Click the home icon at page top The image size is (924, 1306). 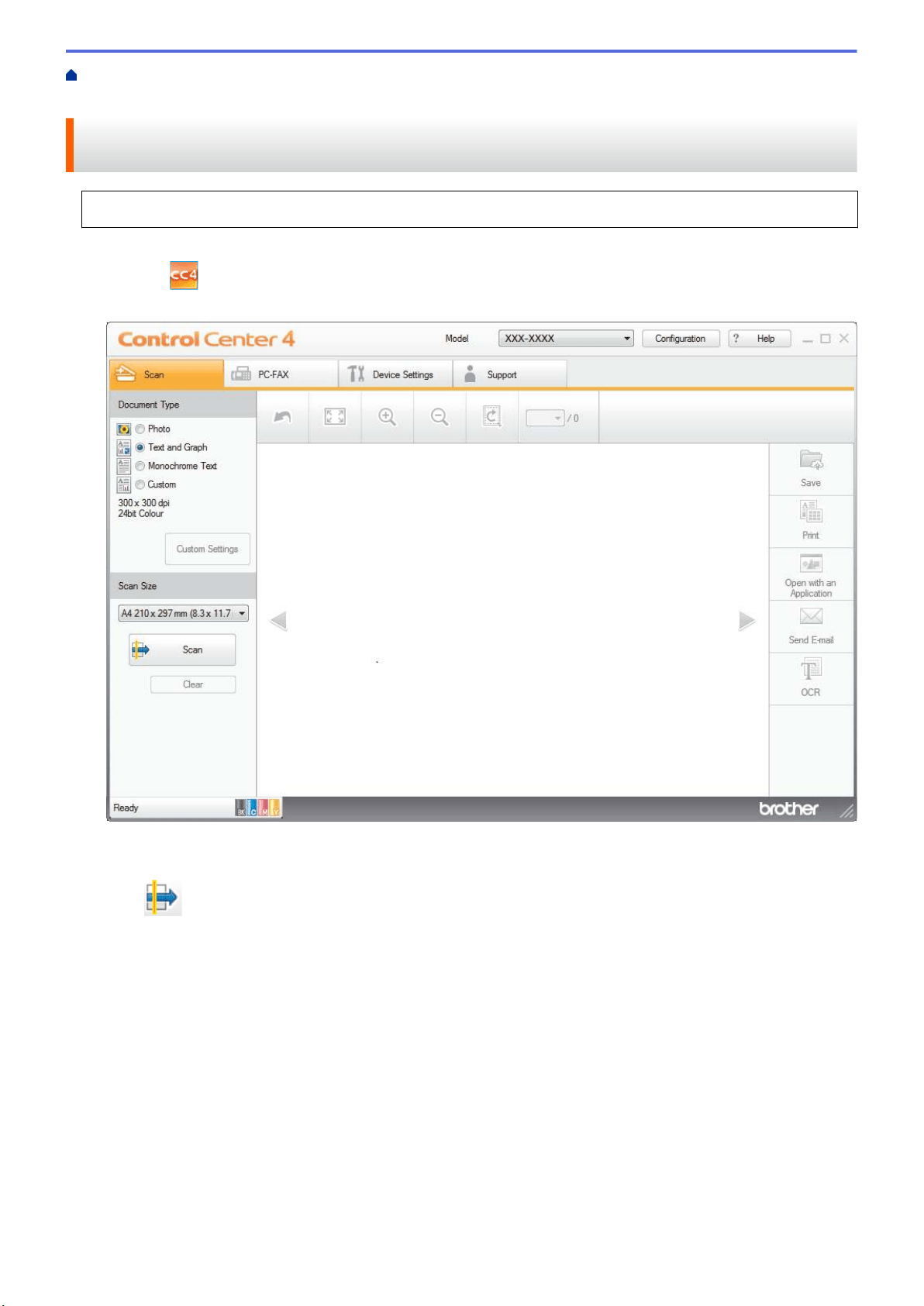(x=71, y=75)
